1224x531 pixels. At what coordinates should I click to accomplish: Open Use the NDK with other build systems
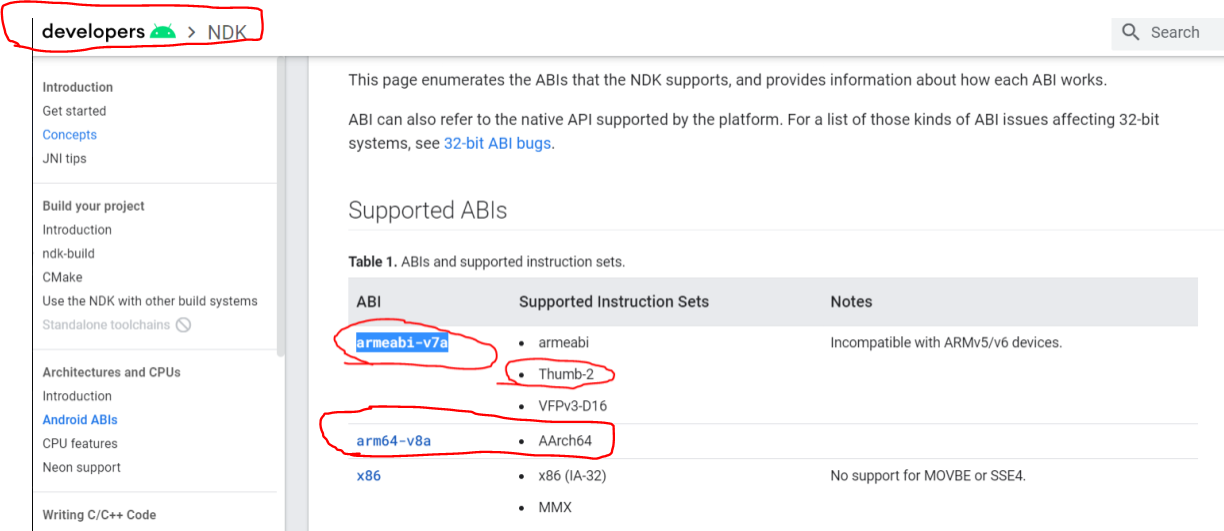[x=150, y=301]
